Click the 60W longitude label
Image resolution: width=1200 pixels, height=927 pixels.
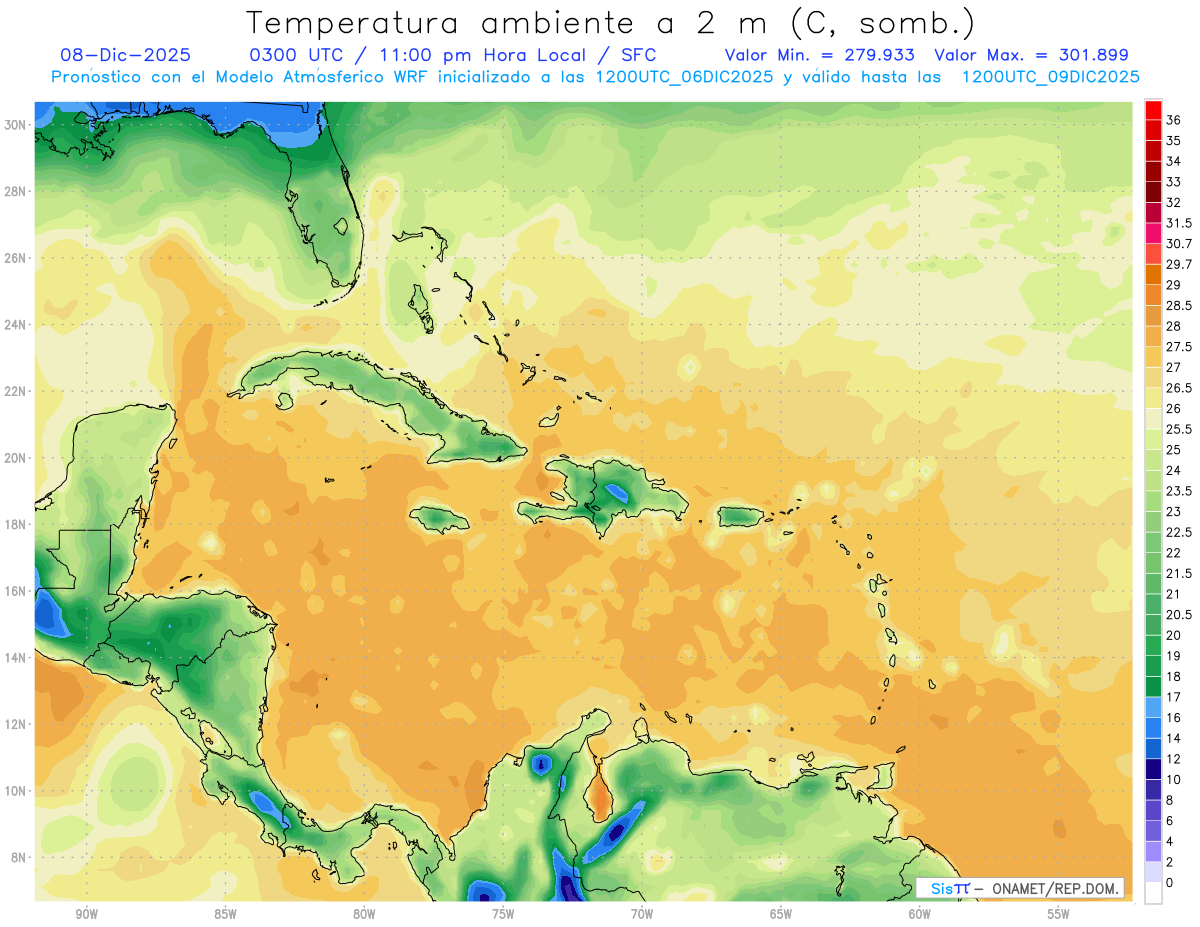point(920,914)
